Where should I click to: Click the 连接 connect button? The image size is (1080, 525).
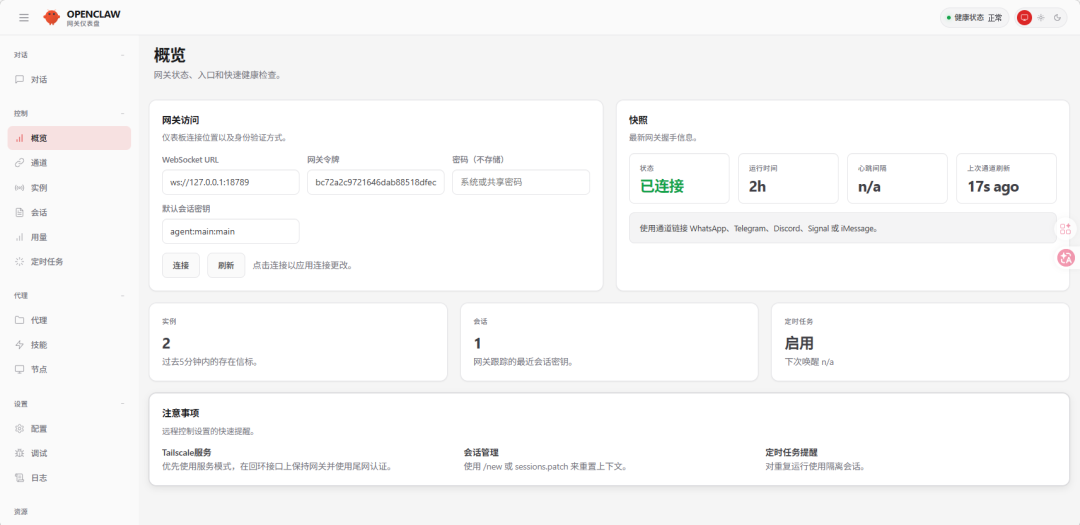(x=180, y=265)
